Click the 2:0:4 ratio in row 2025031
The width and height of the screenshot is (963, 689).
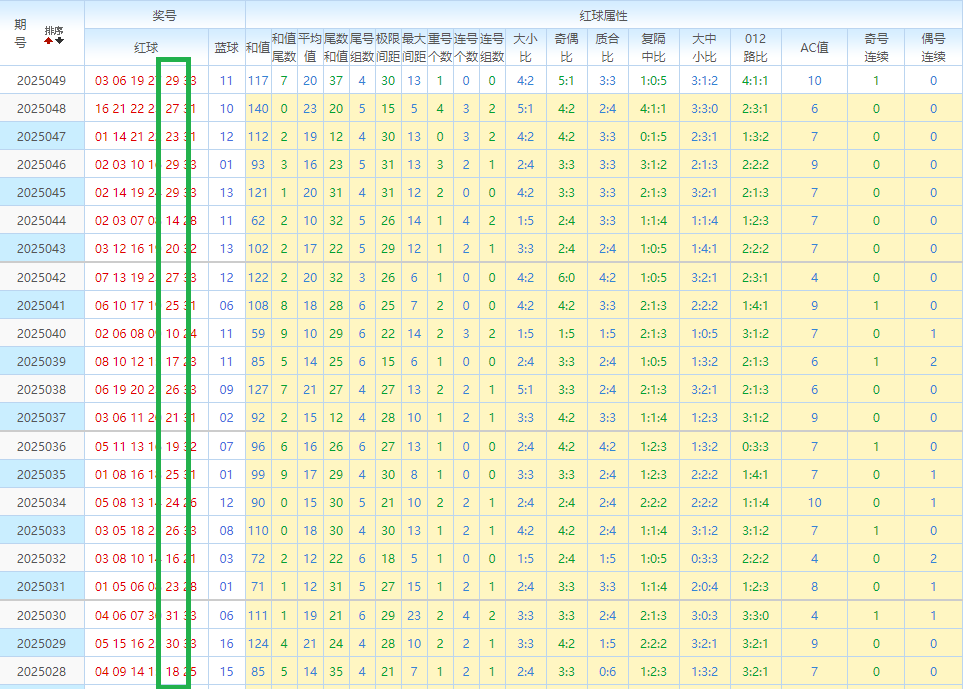(704, 586)
